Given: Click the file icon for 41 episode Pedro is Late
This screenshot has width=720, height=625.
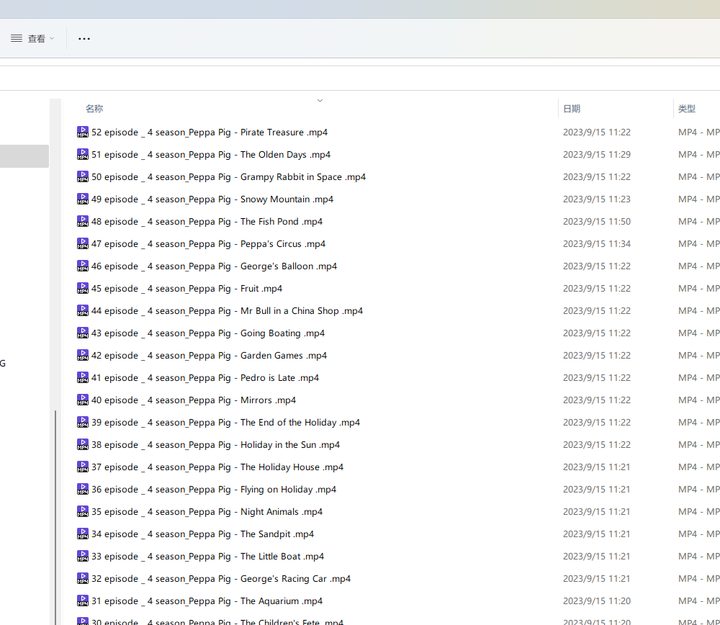Looking at the screenshot, I should click(83, 377).
